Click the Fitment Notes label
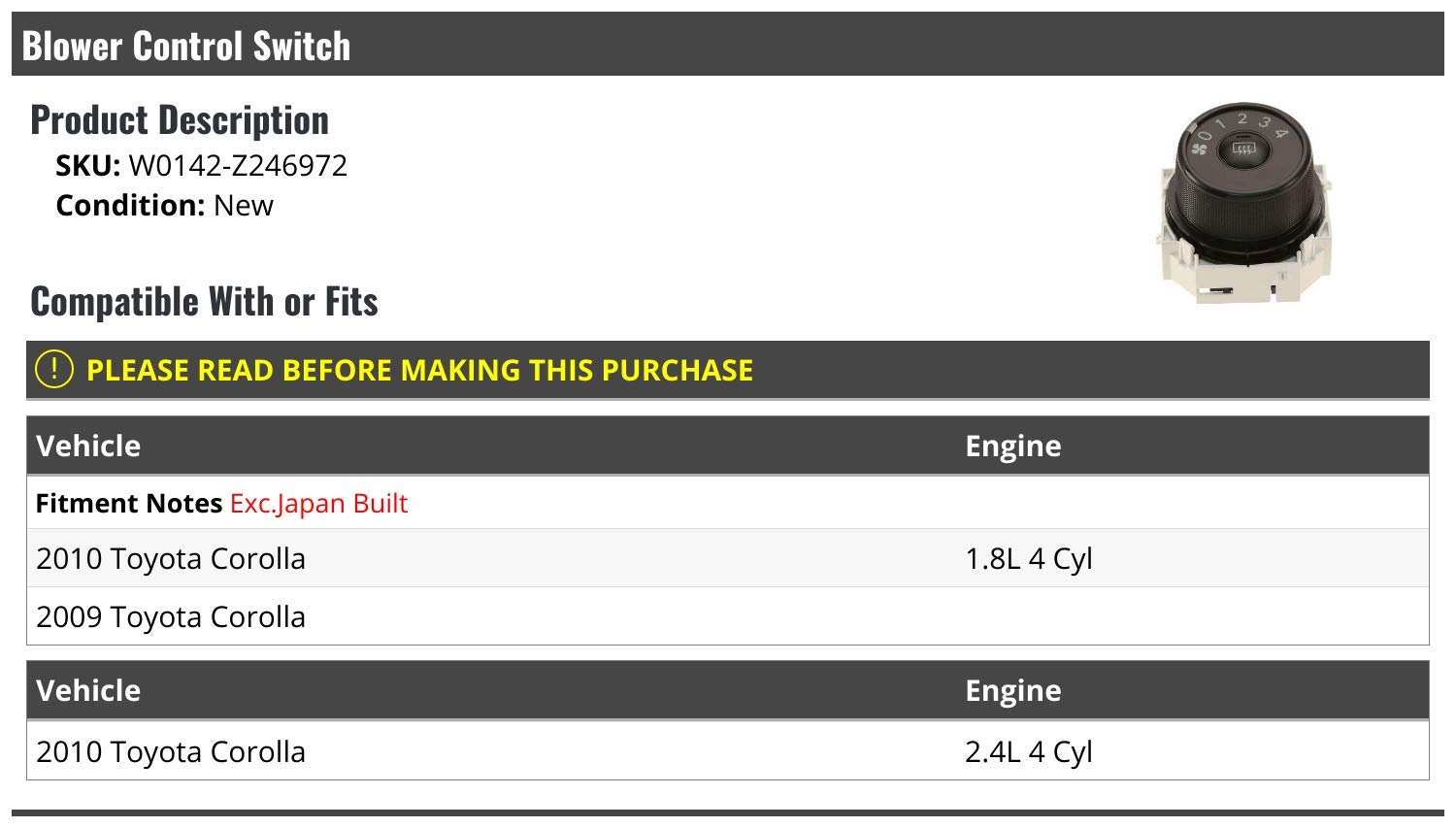The width and height of the screenshot is (1456, 828). pyautogui.click(x=129, y=504)
